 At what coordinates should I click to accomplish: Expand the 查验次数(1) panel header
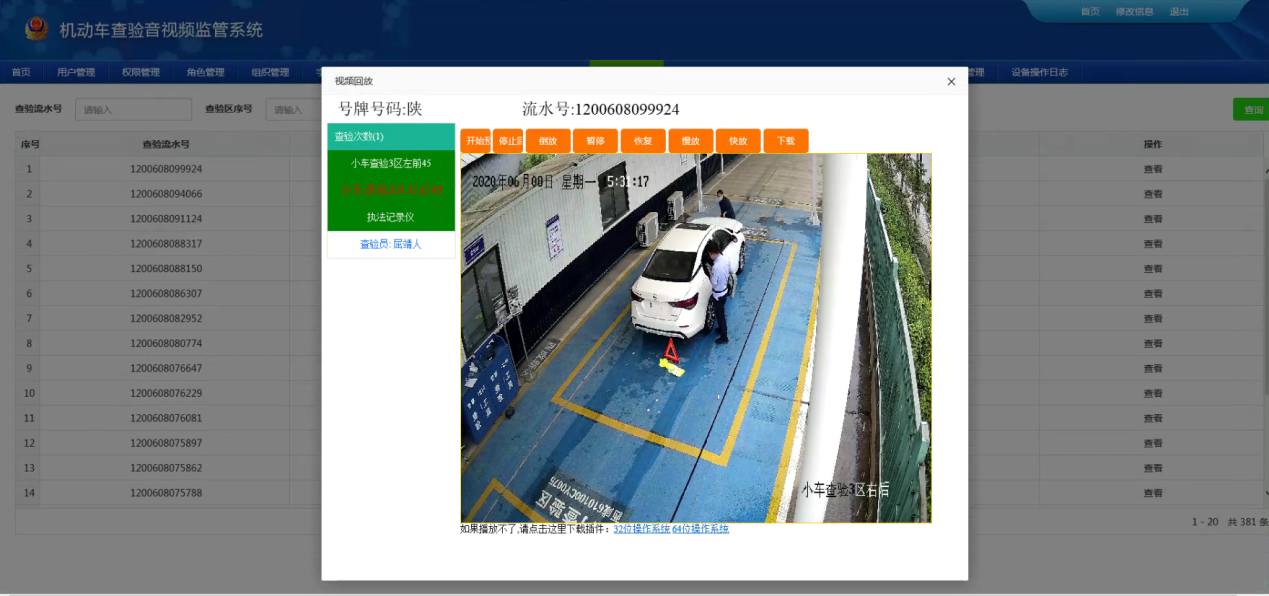391,137
